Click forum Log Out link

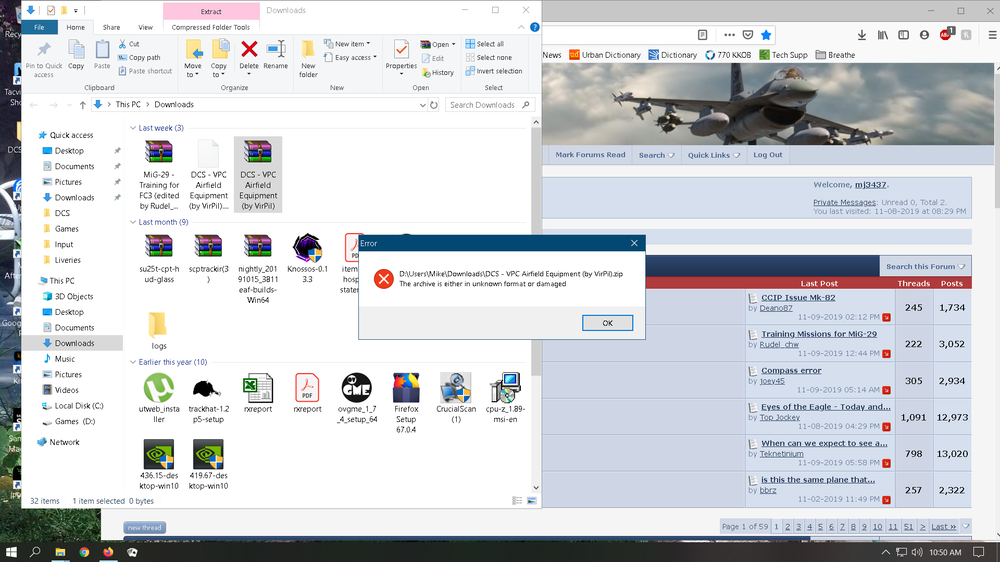click(x=767, y=155)
